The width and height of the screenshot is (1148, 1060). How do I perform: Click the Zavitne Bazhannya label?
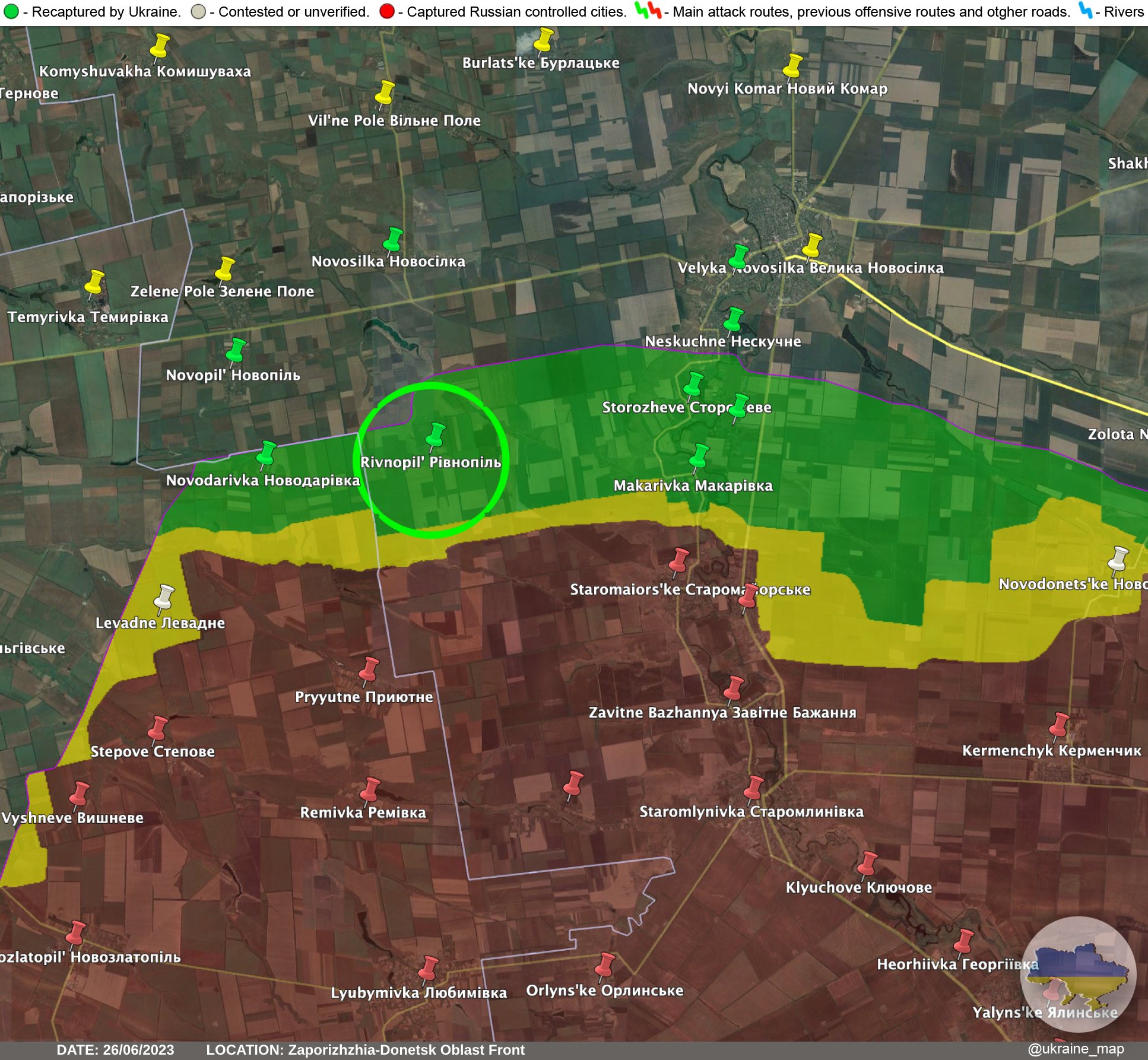pyautogui.click(x=722, y=712)
